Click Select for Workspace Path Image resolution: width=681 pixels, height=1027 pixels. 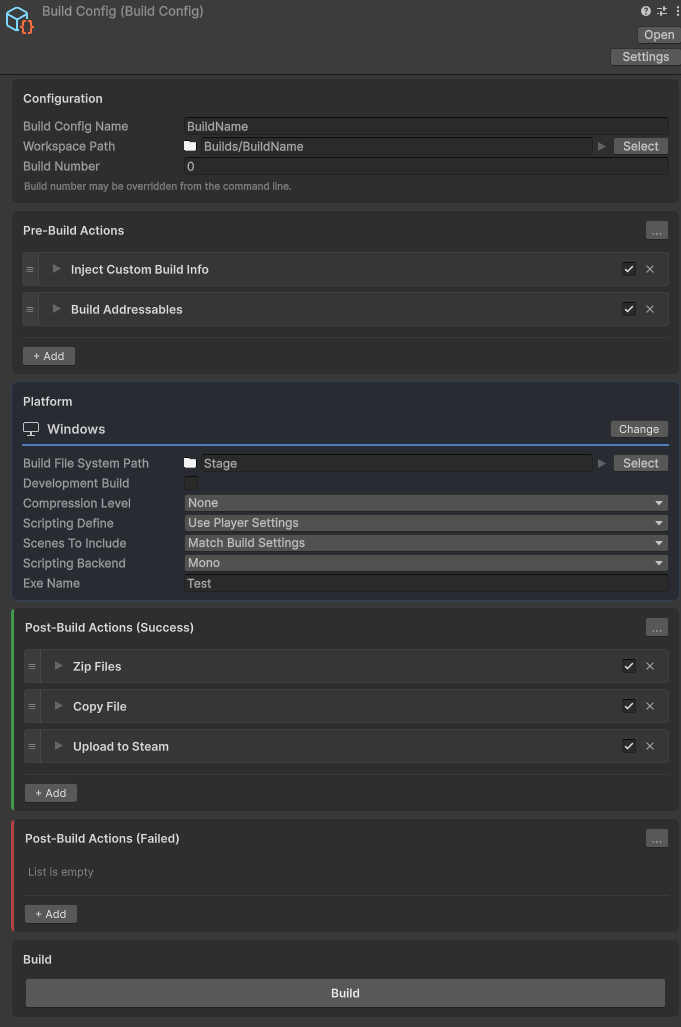click(x=640, y=146)
